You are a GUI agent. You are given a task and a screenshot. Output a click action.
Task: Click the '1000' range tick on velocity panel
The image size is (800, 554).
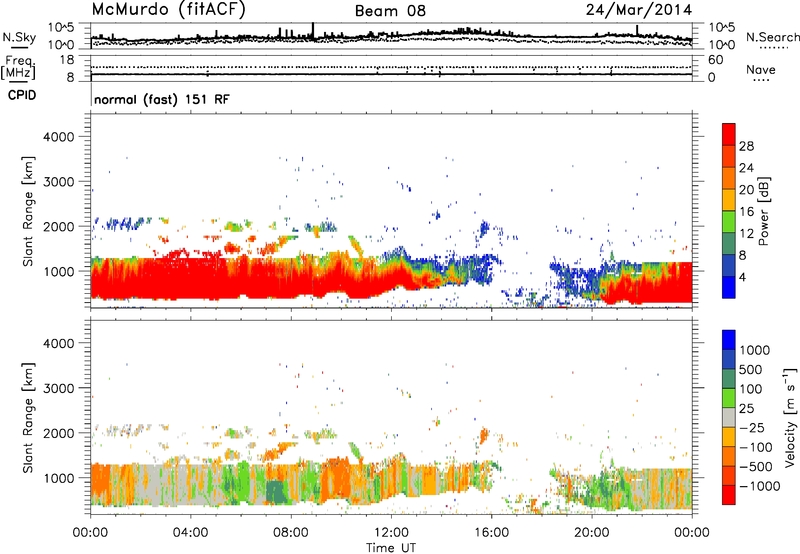(x=59, y=478)
